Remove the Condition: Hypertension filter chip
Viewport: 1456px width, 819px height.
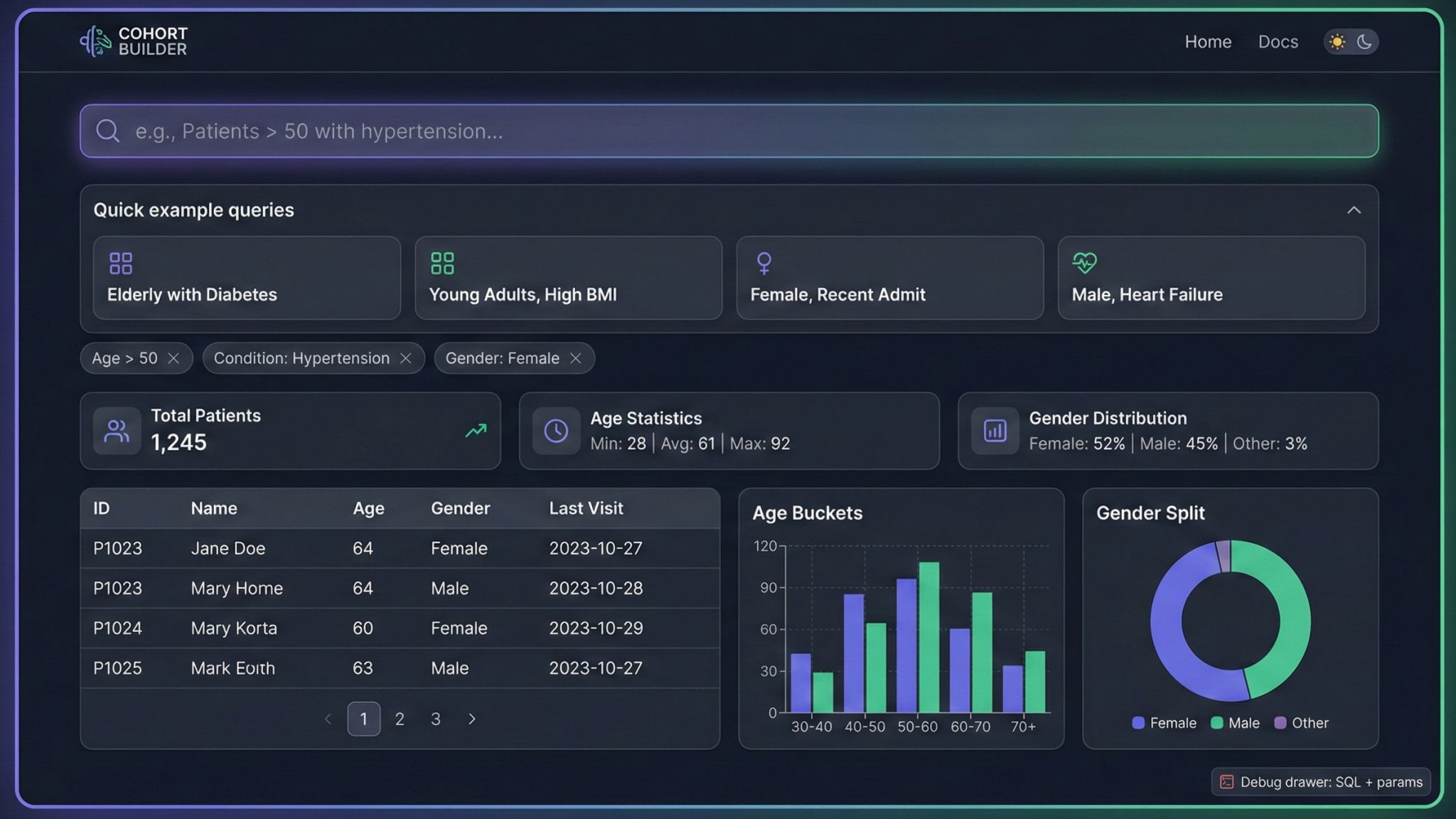coord(406,358)
